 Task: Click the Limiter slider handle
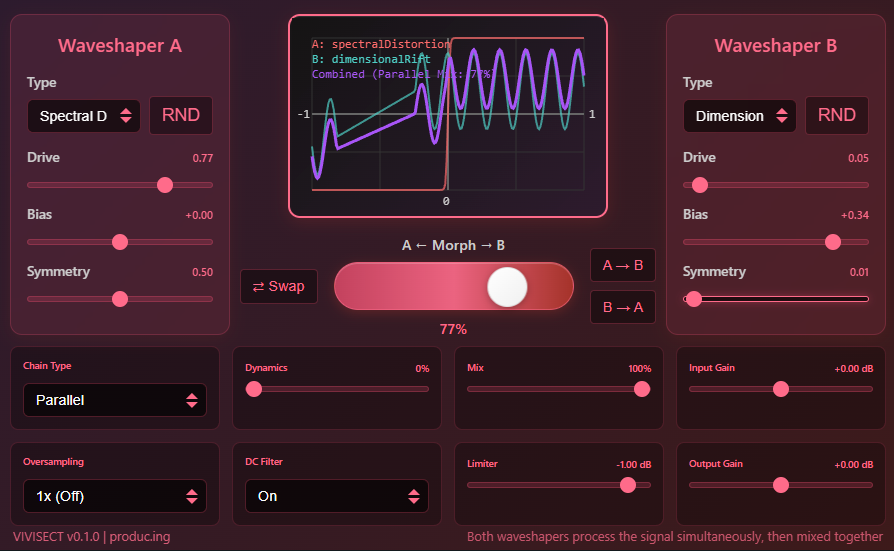click(x=627, y=485)
